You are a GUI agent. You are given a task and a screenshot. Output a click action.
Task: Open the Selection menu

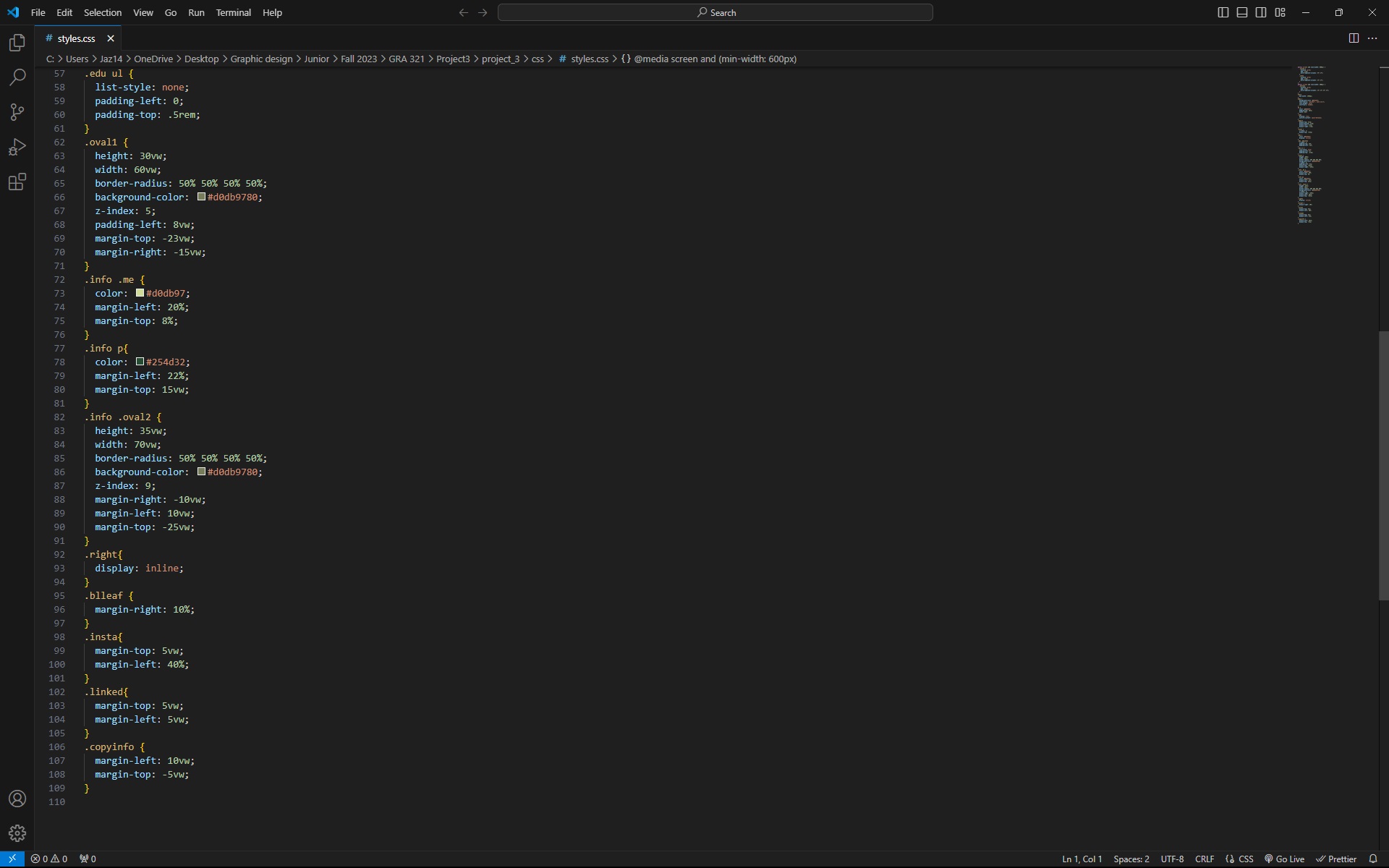(x=103, y=12)
